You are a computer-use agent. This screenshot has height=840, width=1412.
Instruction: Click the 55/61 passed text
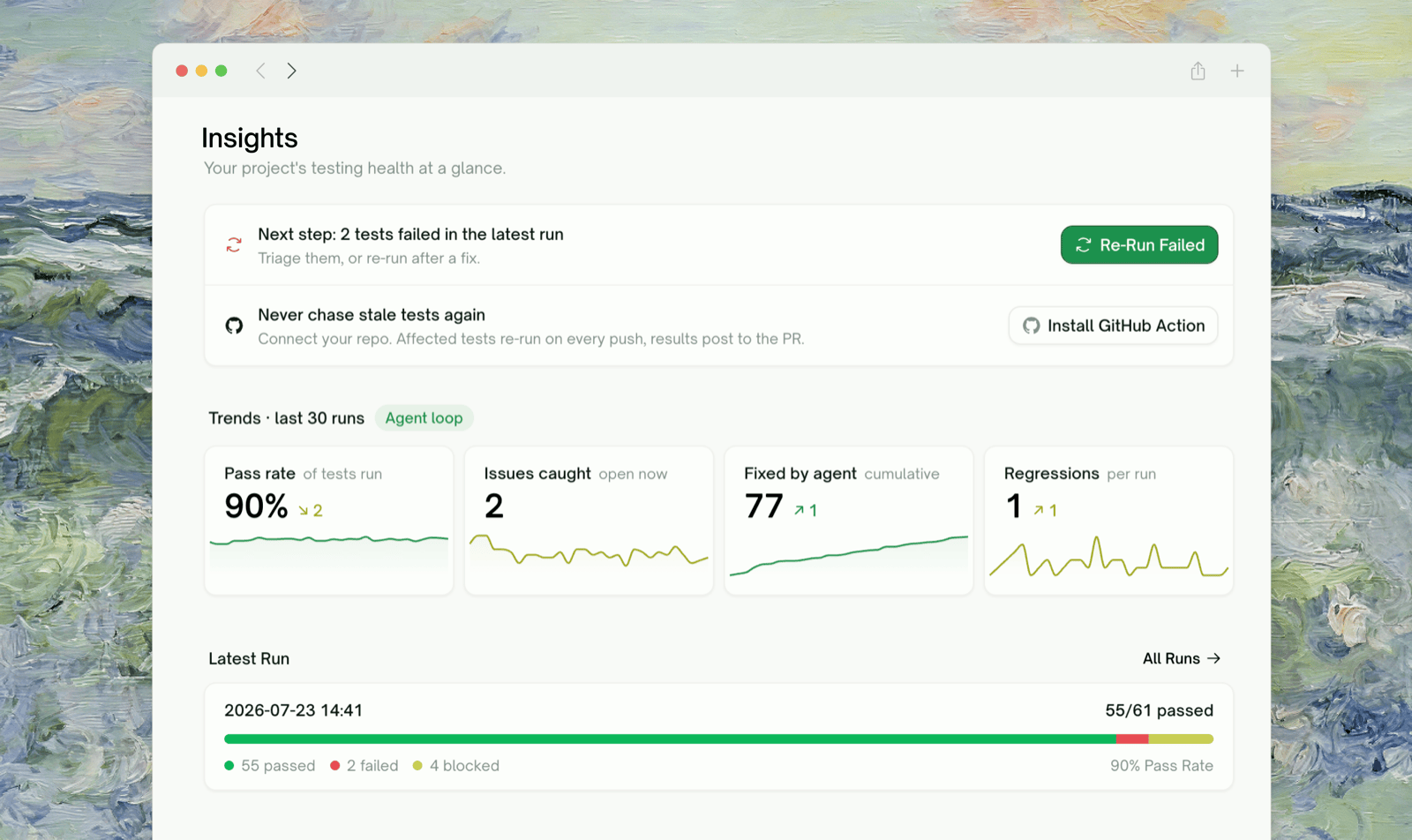click(x=1159, y=710)
